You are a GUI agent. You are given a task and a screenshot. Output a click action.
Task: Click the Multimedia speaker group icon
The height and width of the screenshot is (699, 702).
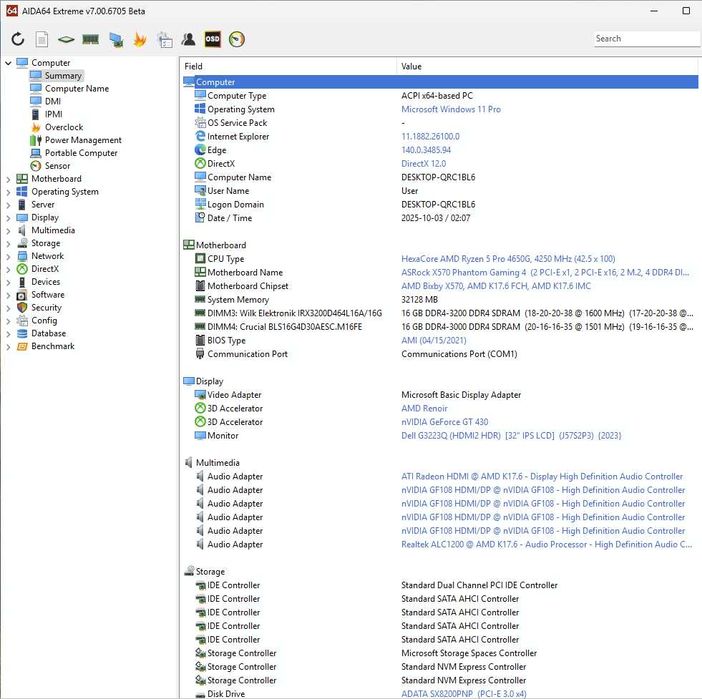pyautogui.click(x=189, y=462)
